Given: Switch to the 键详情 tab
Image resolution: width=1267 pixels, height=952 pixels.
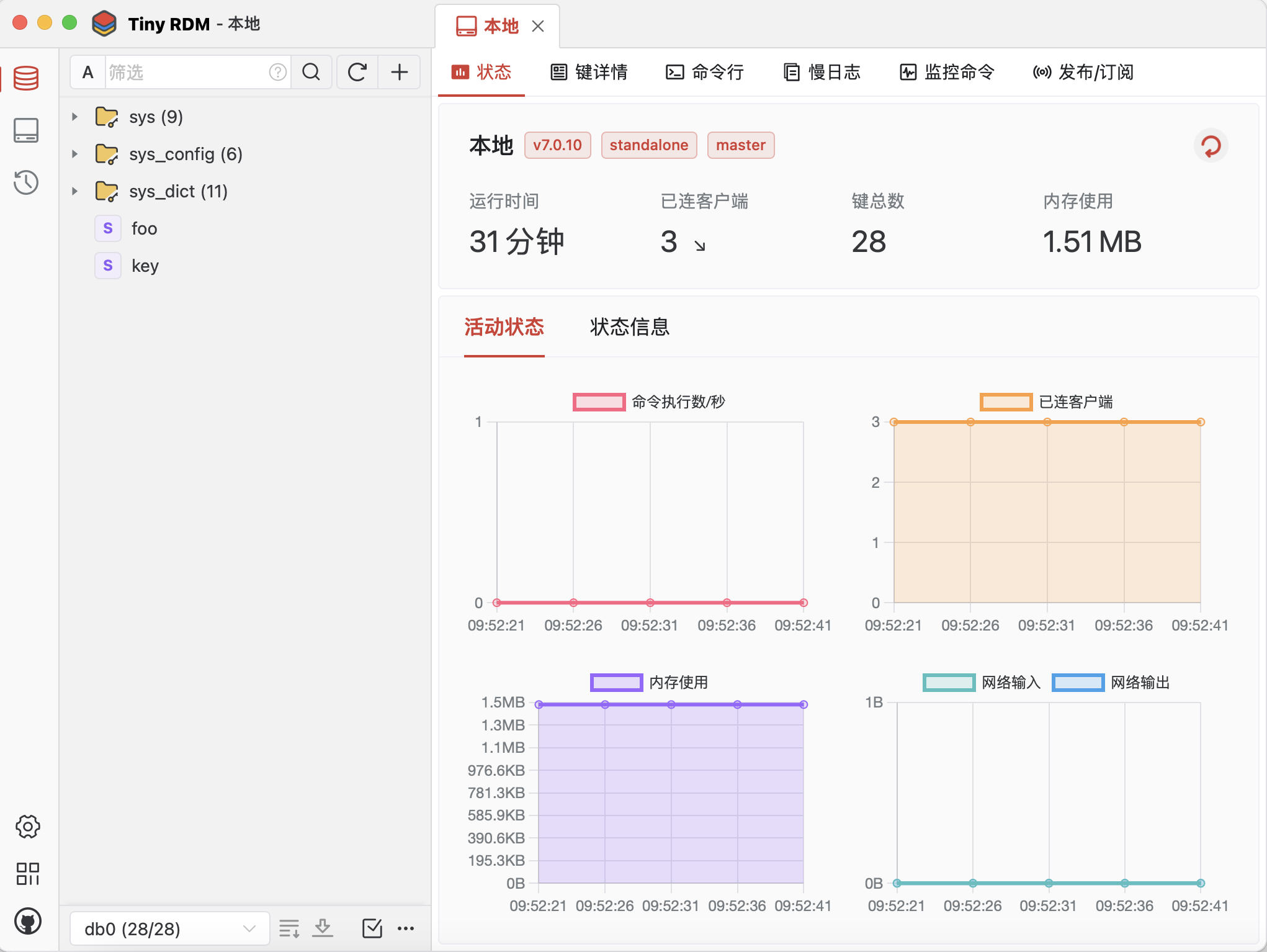Looking at the screenshot, I should [589, 73].
